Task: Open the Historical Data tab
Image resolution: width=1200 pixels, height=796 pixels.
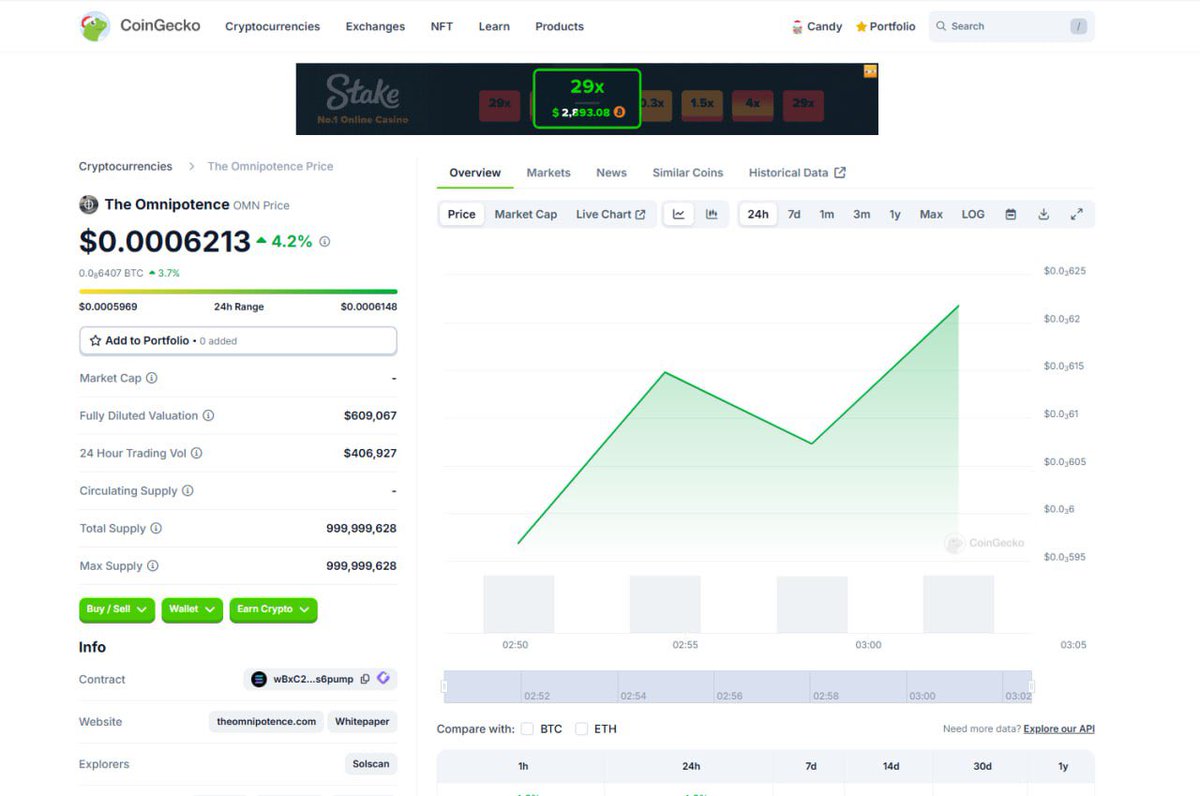Action: pos(797,173)
